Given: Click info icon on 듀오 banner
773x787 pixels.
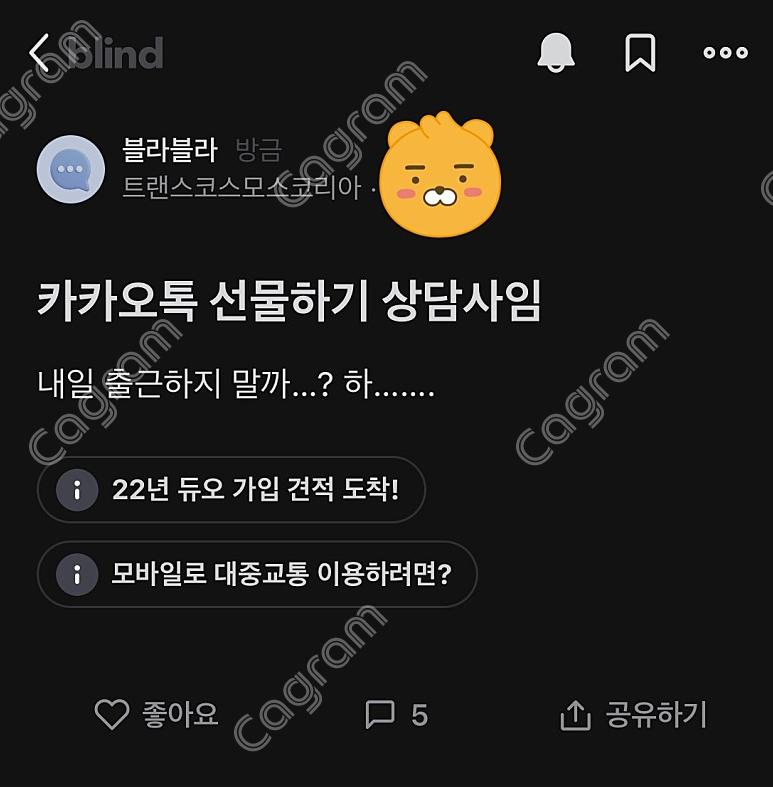Looking at the screenshot, I should [77, 489].
